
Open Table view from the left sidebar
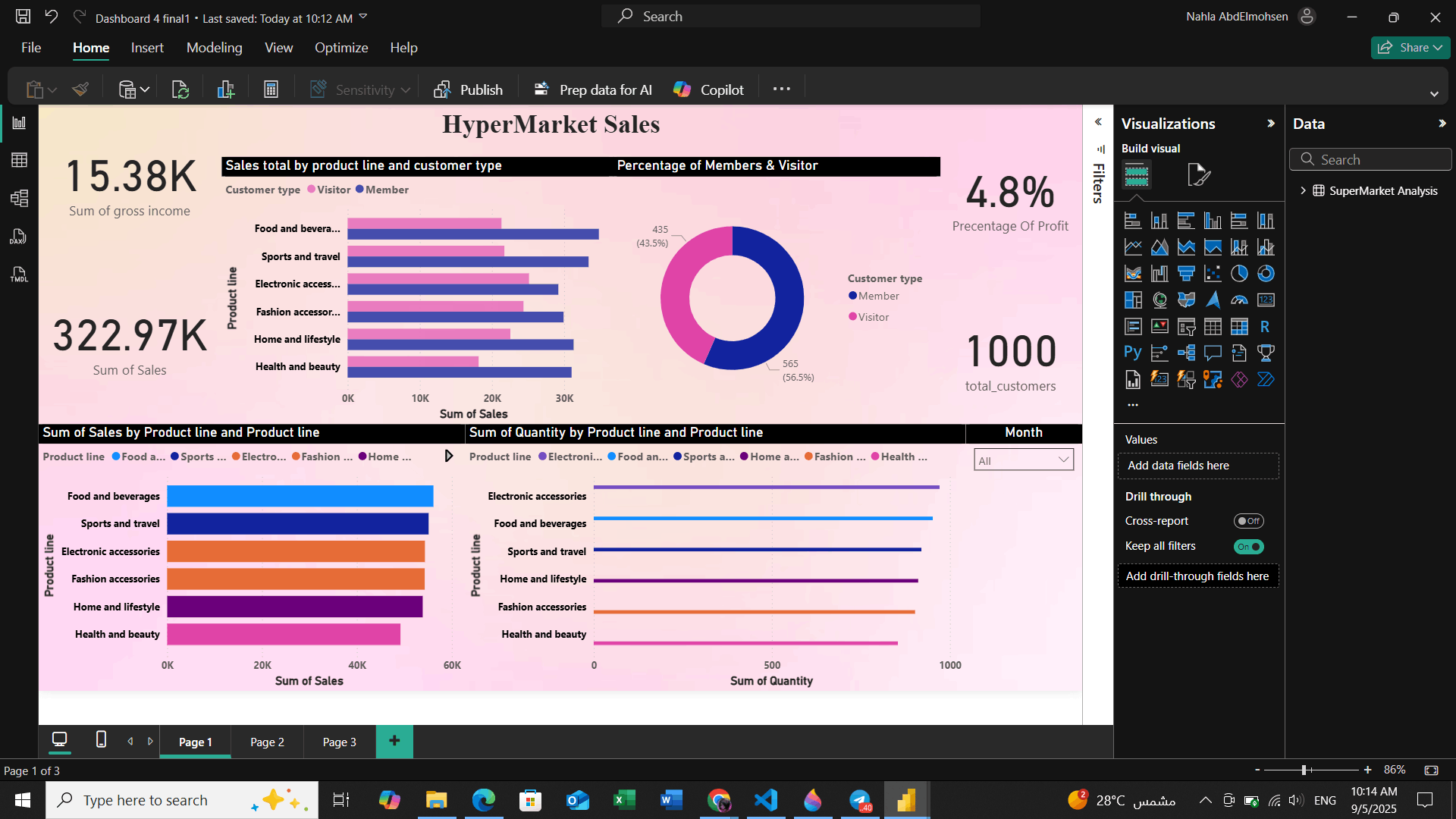(20, 159)
